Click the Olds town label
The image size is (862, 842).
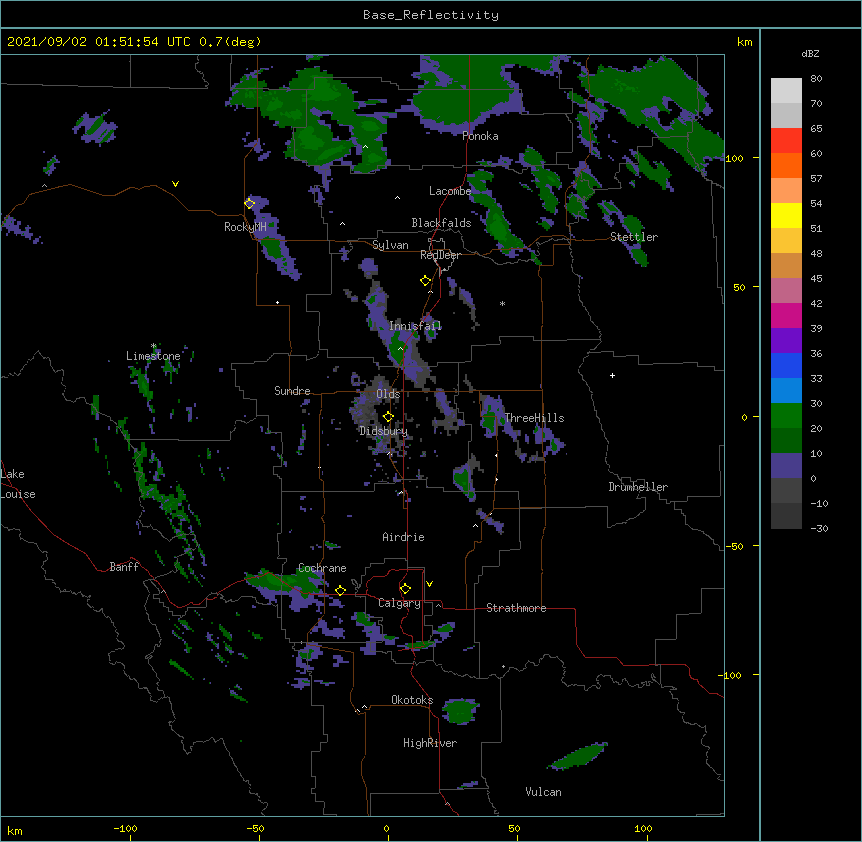[388, 394]
